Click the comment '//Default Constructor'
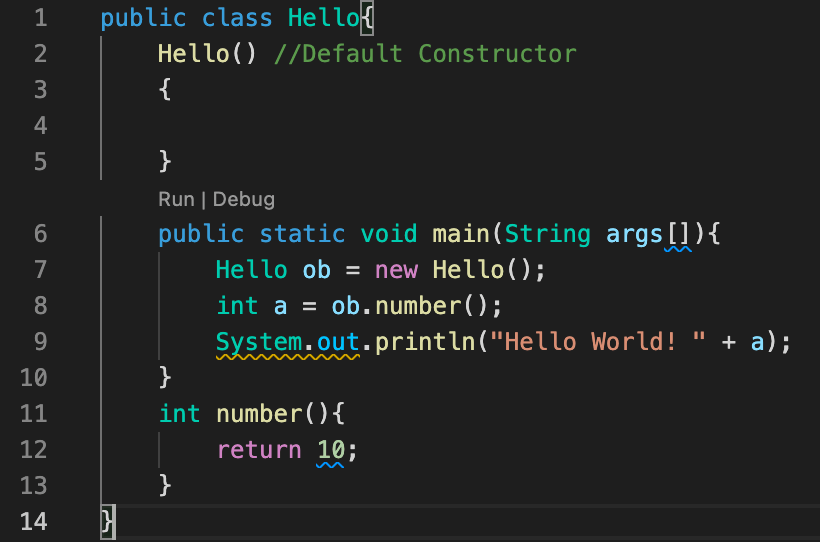Image resolution: width=820 pixels, height=542 pixels. (x=425, y=54)
